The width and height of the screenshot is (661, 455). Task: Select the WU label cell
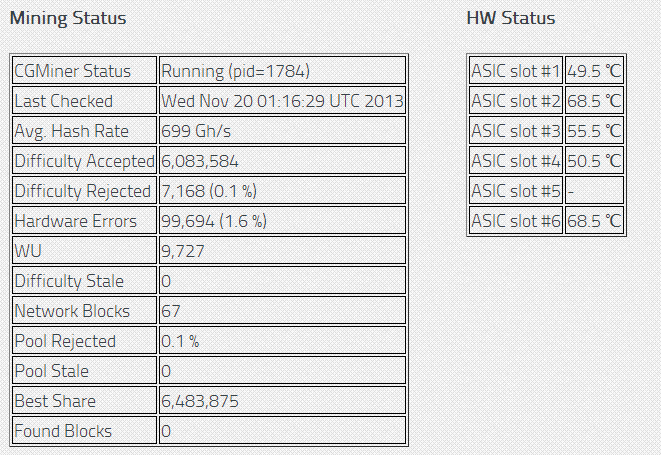coord(84,250)
